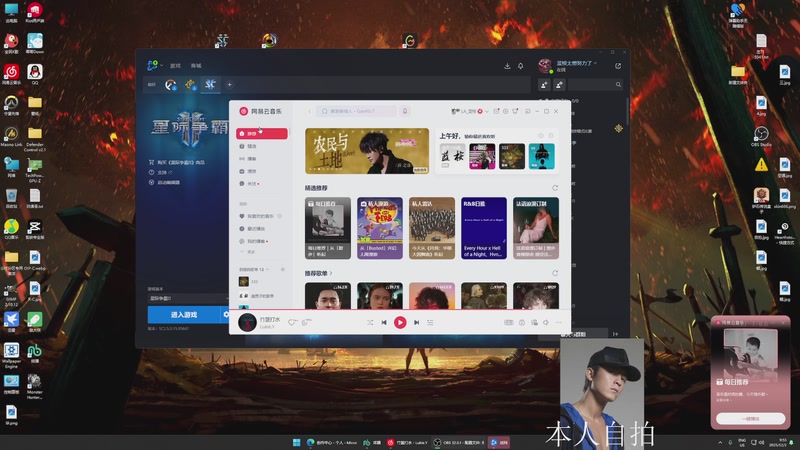The width and height of the screenshot is (800, 450).
Task: Go back with NetEase navigation arrow
Action: [x=309, y=111]
